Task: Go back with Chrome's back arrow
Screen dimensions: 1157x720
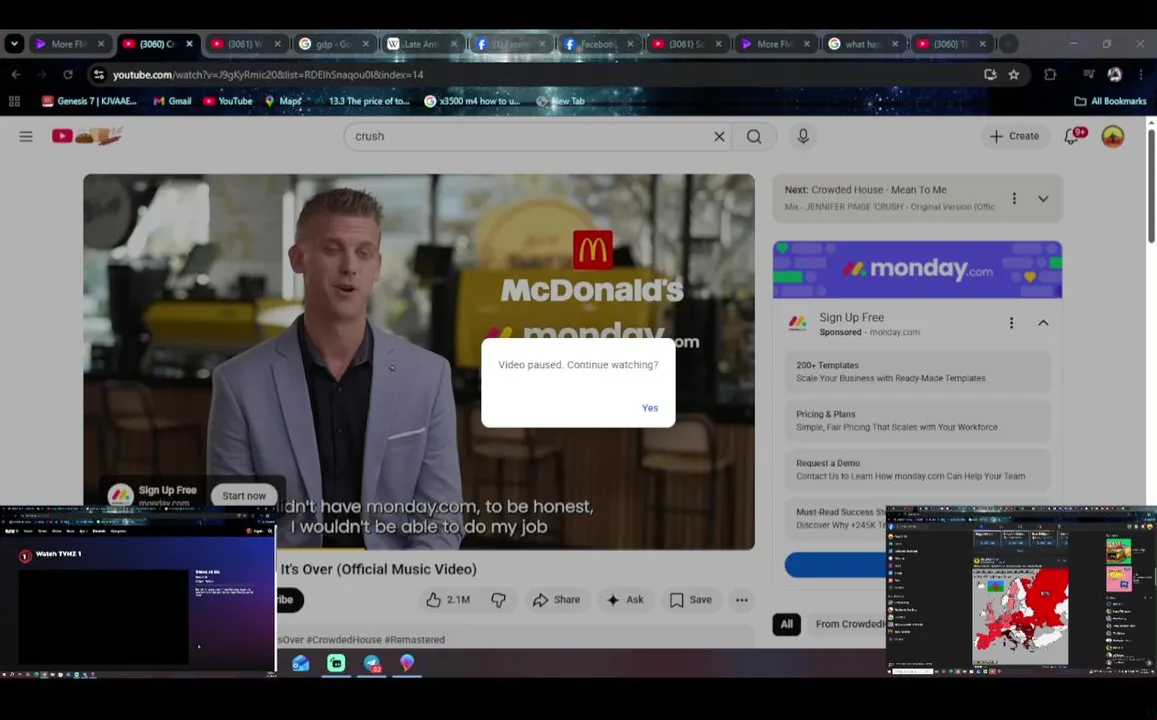Action: [x=16, y=75]
